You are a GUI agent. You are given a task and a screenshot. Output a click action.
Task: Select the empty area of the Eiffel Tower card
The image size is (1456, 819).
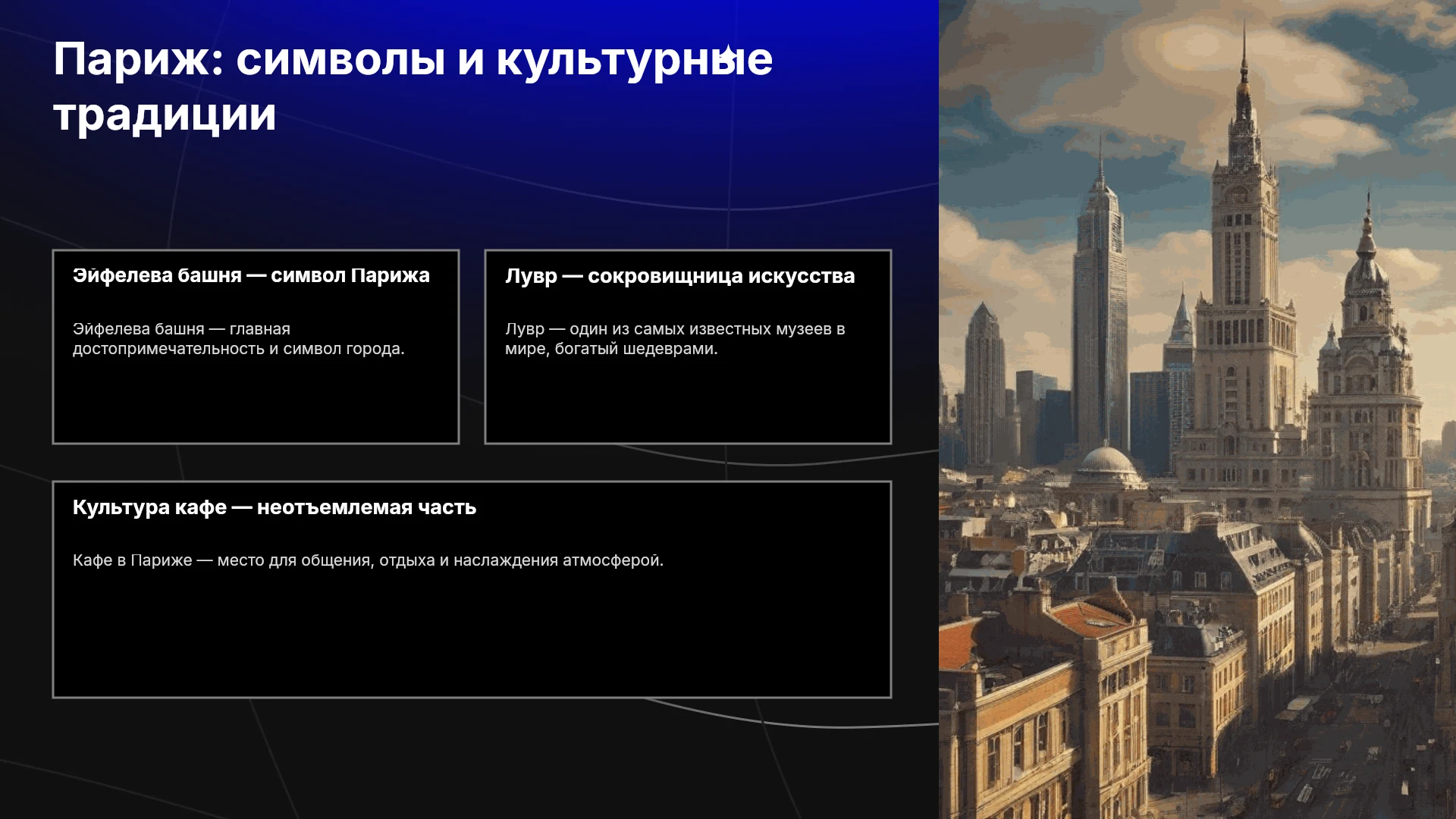[x=256, y=400]
